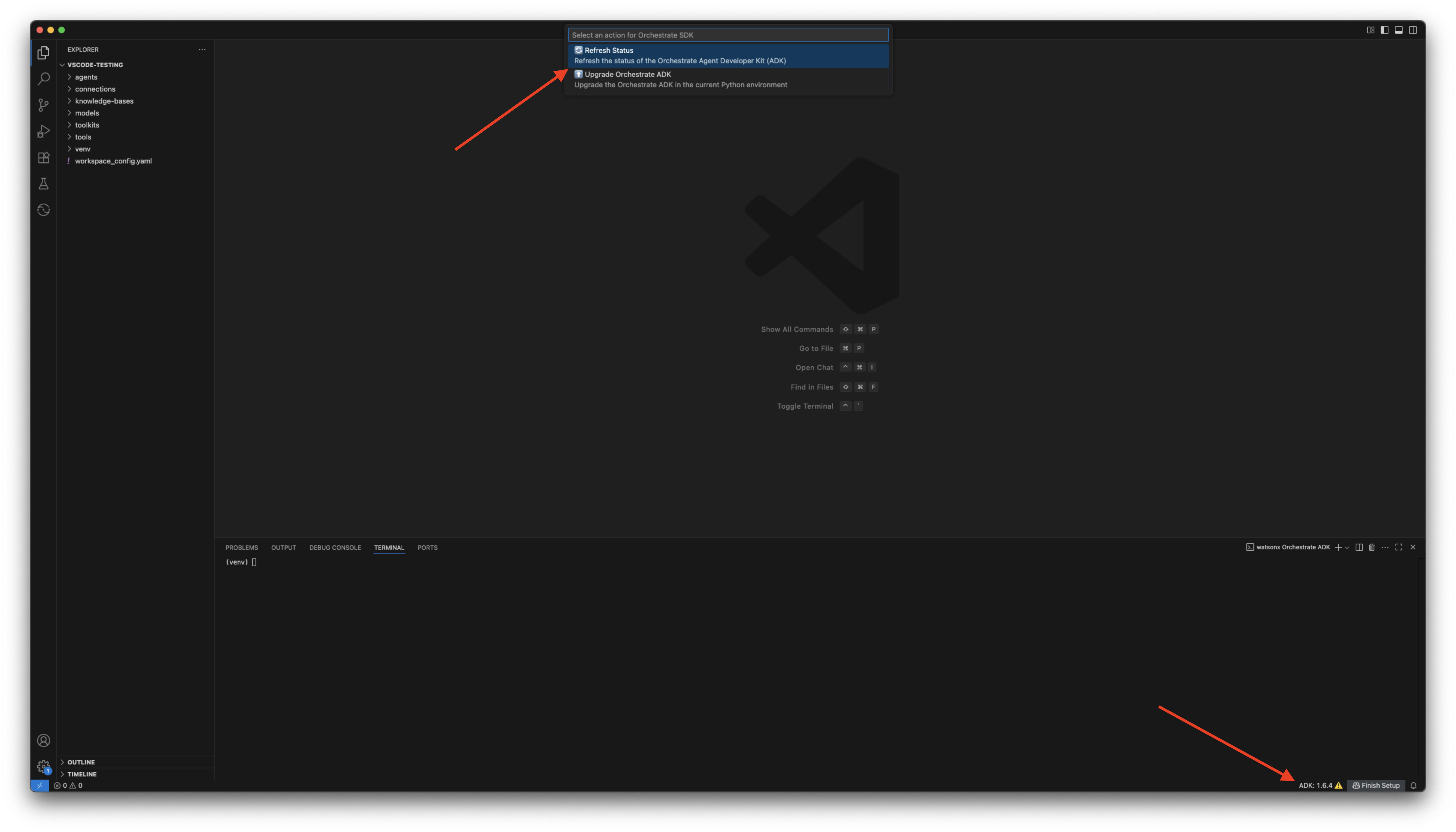Open the Run and Debug view
Viewport: 1456px width, 832px height.
(43, 131)
